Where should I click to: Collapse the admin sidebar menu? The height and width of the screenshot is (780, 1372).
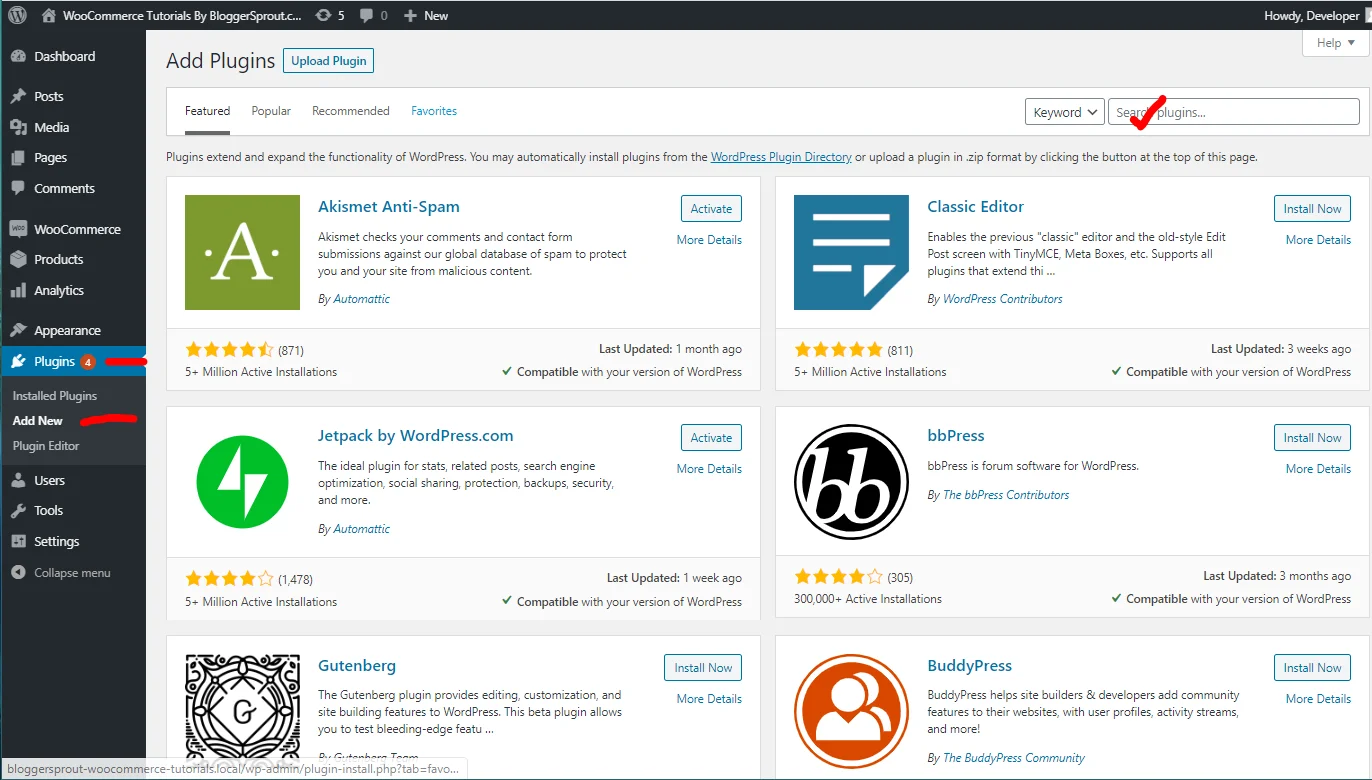[61, 573]
